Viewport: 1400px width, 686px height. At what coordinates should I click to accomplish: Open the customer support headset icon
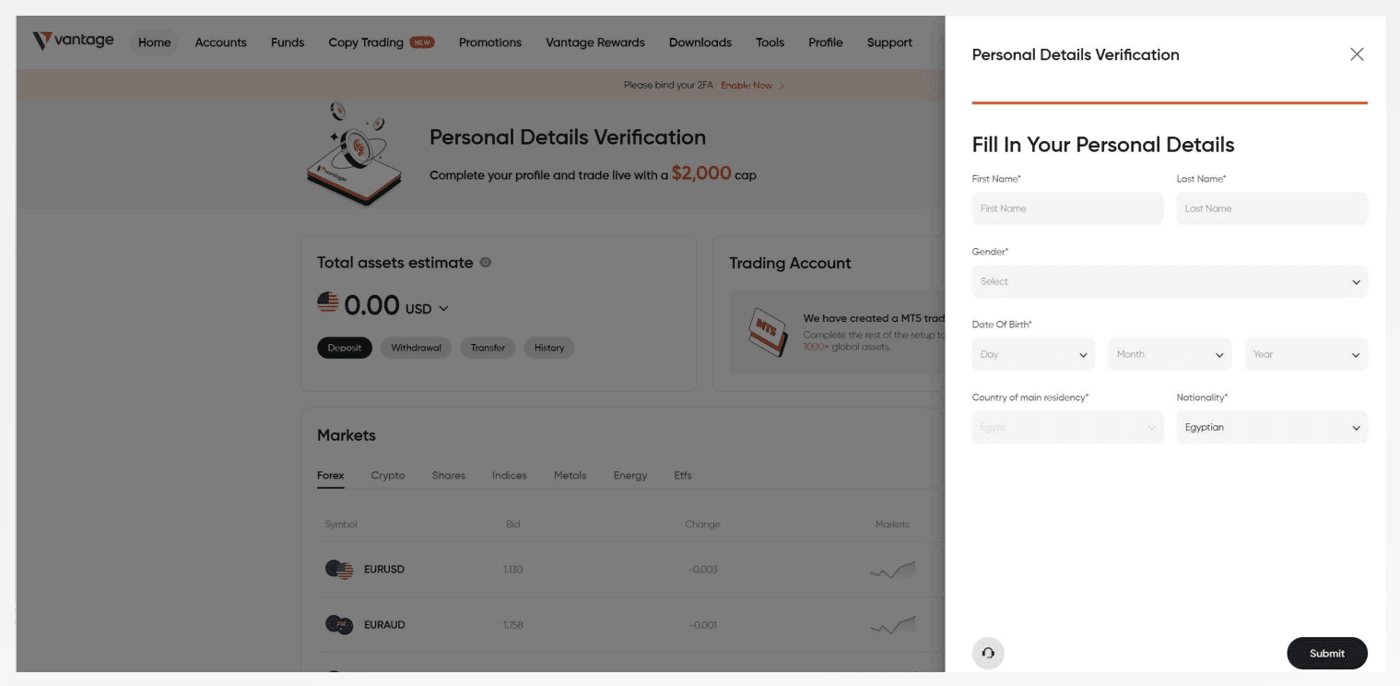(988, 653)
